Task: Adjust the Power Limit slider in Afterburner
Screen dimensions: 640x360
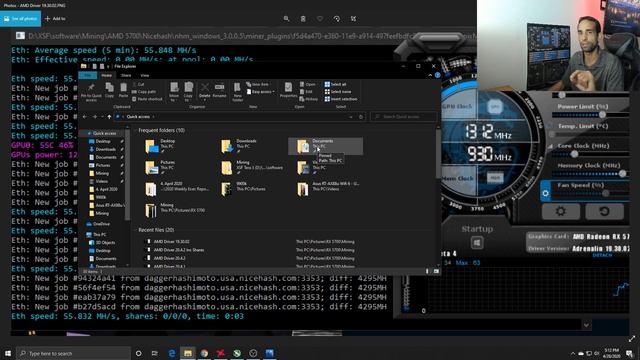Action: tap(602, 115)
